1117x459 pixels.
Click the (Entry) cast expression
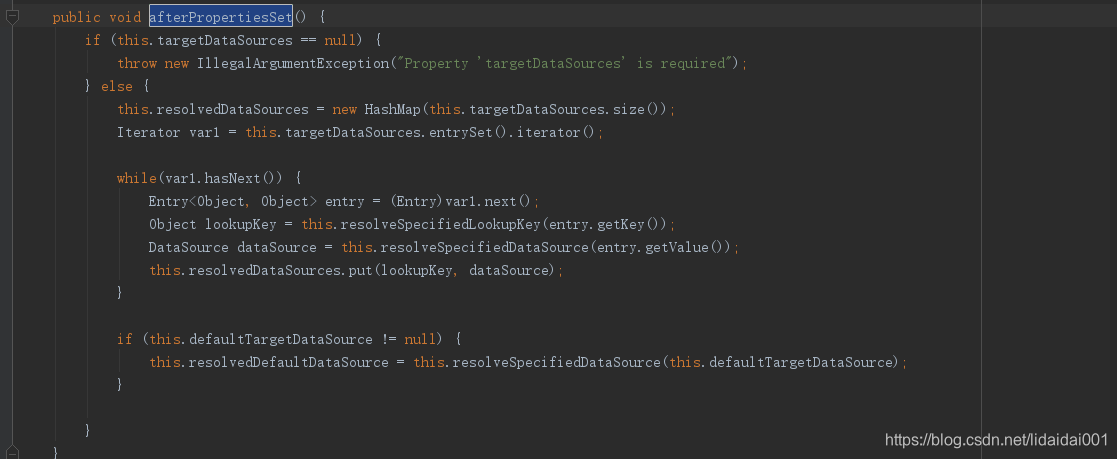(418, 201)
